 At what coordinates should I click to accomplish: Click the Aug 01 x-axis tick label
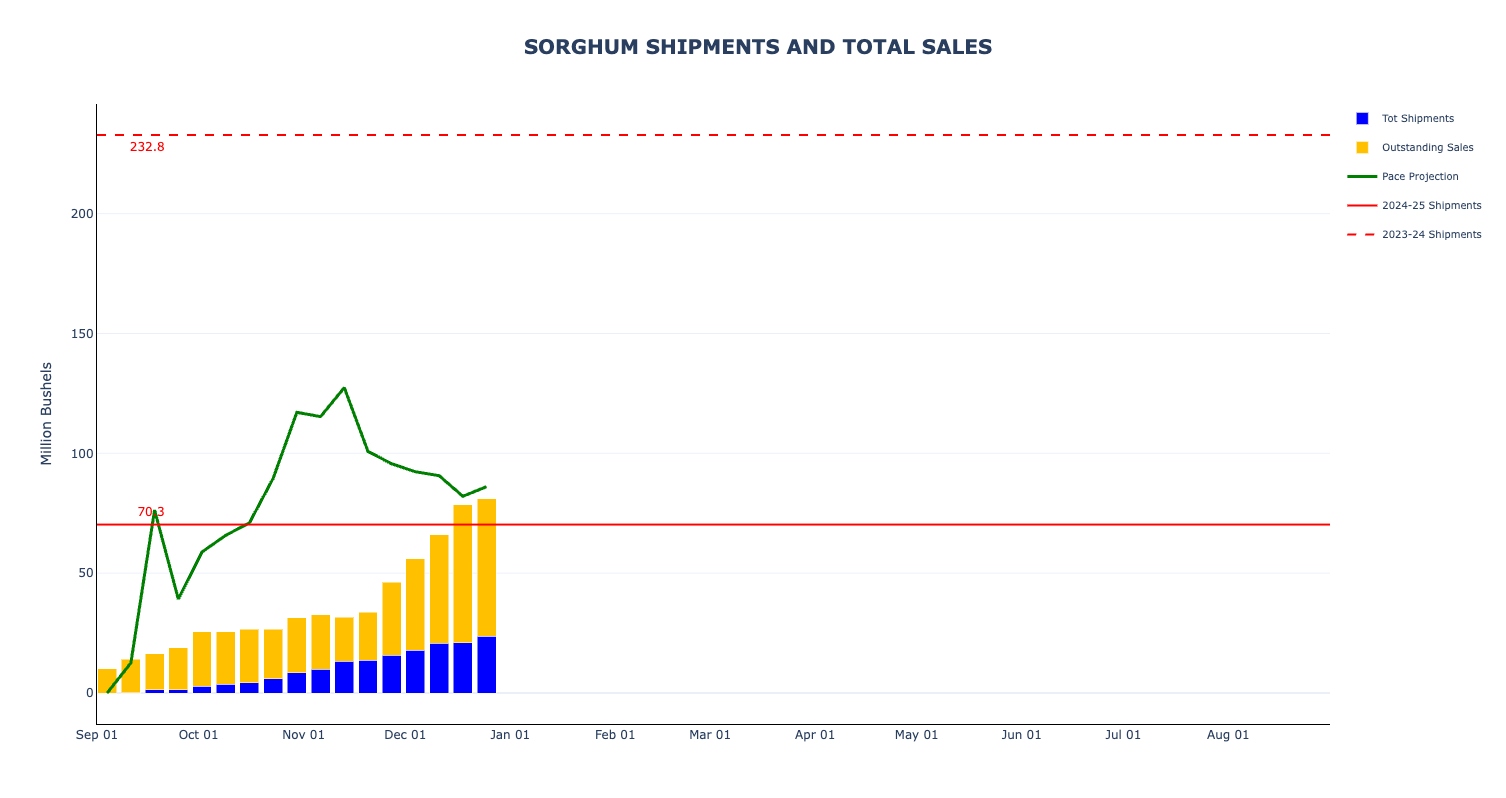click(1227, 735)
